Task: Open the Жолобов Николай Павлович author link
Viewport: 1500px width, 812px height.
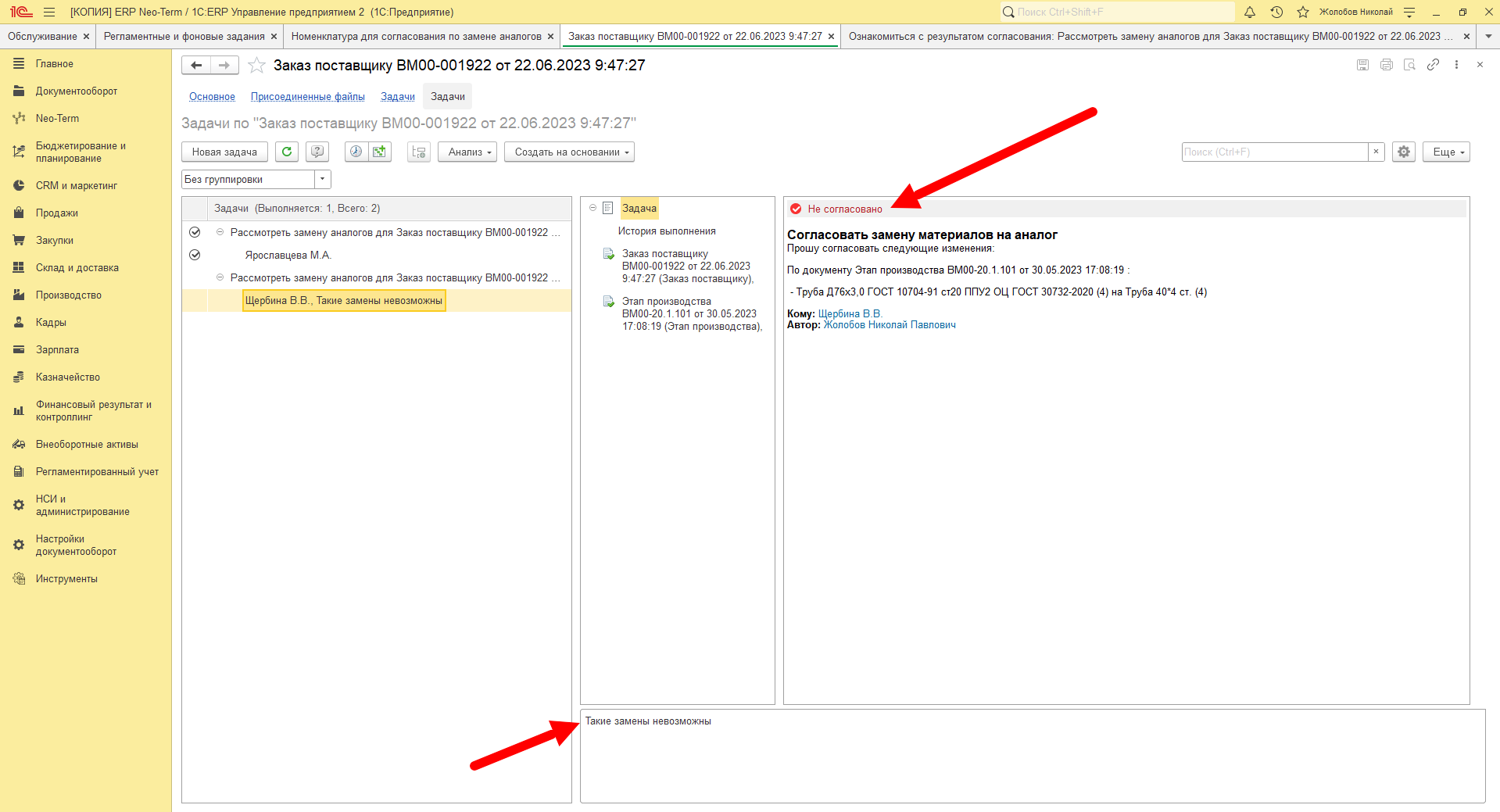Action: [x=890, y=325]
